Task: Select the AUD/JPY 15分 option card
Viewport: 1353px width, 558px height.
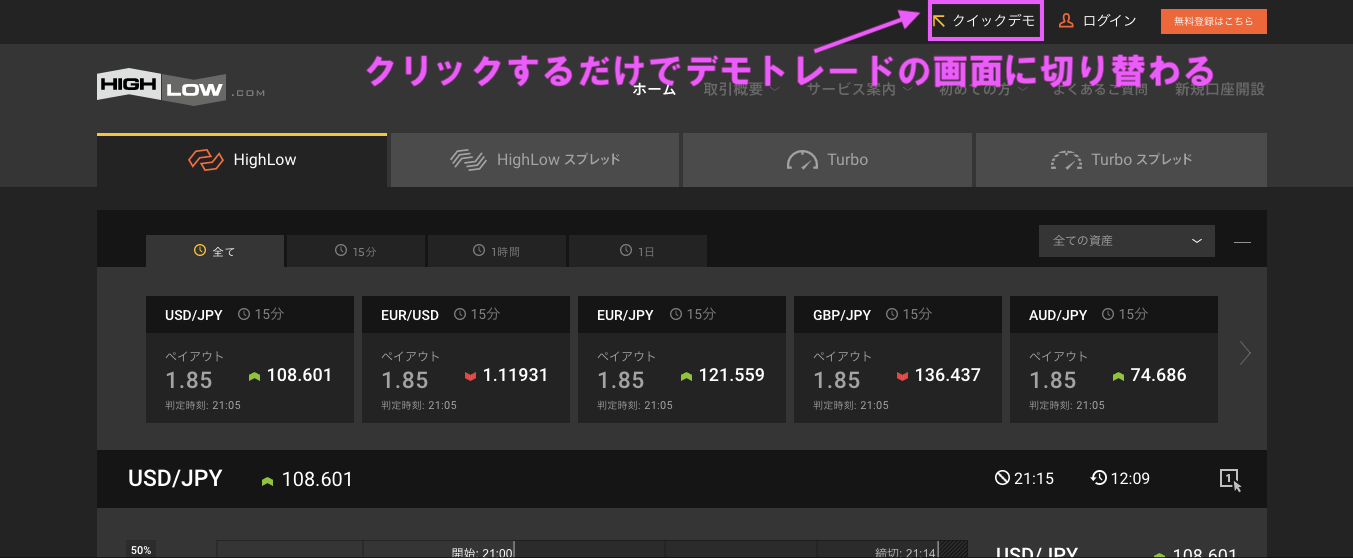Action: coord(1114,359)
